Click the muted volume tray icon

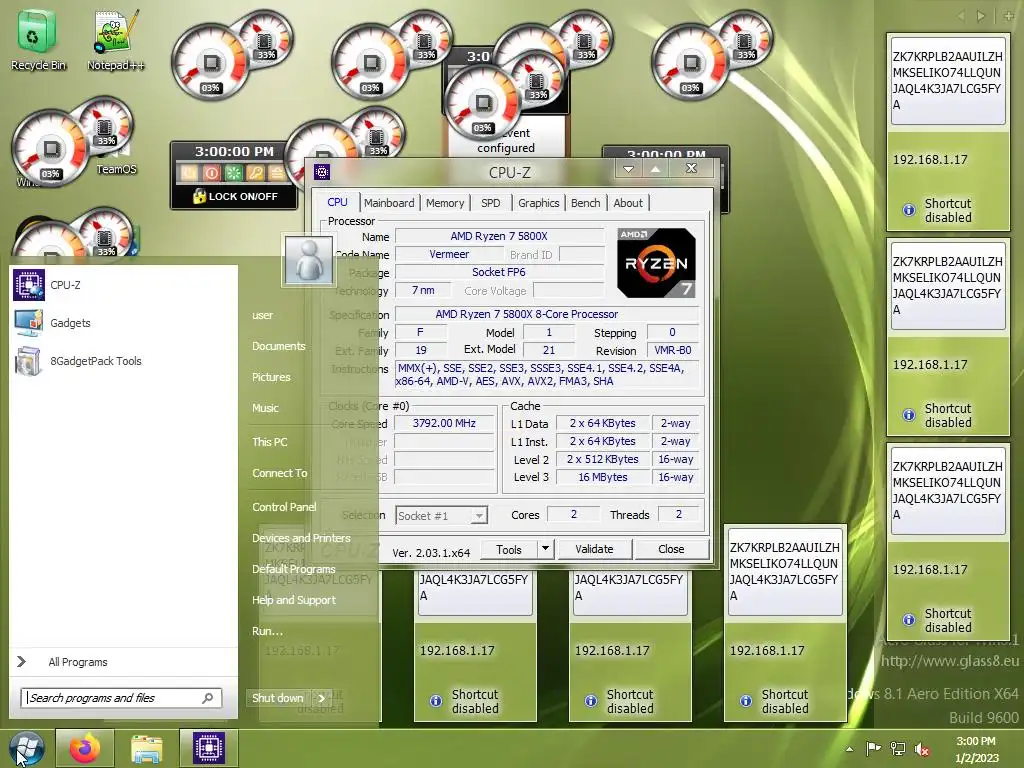click(x=922, y=749)
